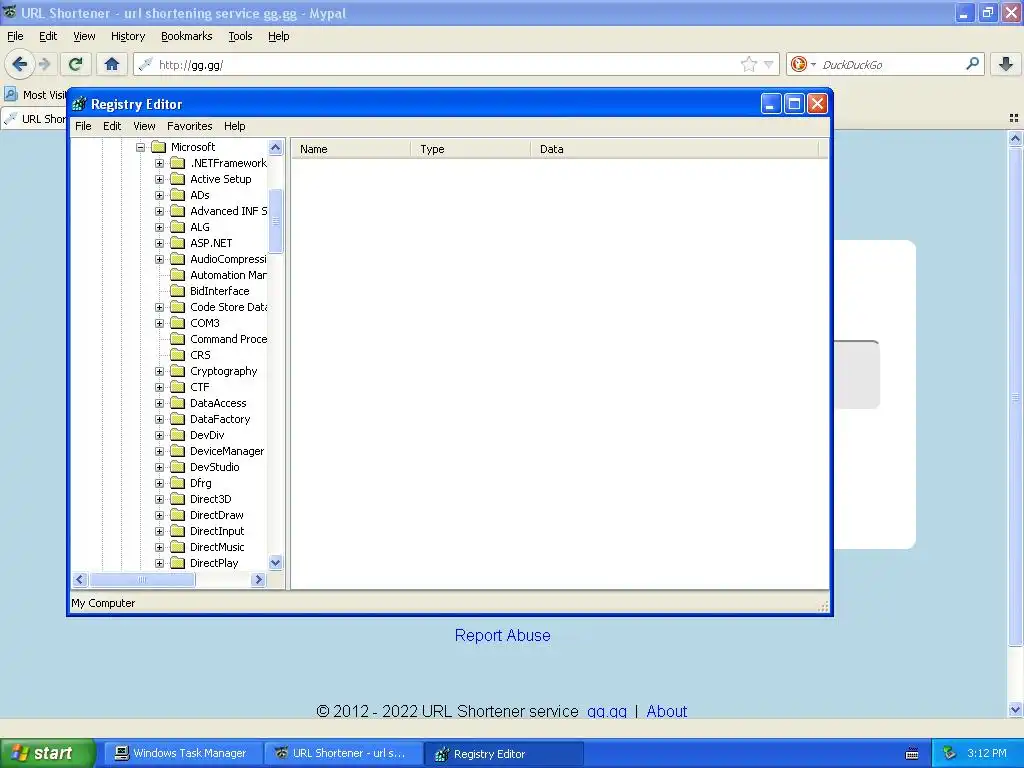Open Mypal Tools menu

click(240, 36)
